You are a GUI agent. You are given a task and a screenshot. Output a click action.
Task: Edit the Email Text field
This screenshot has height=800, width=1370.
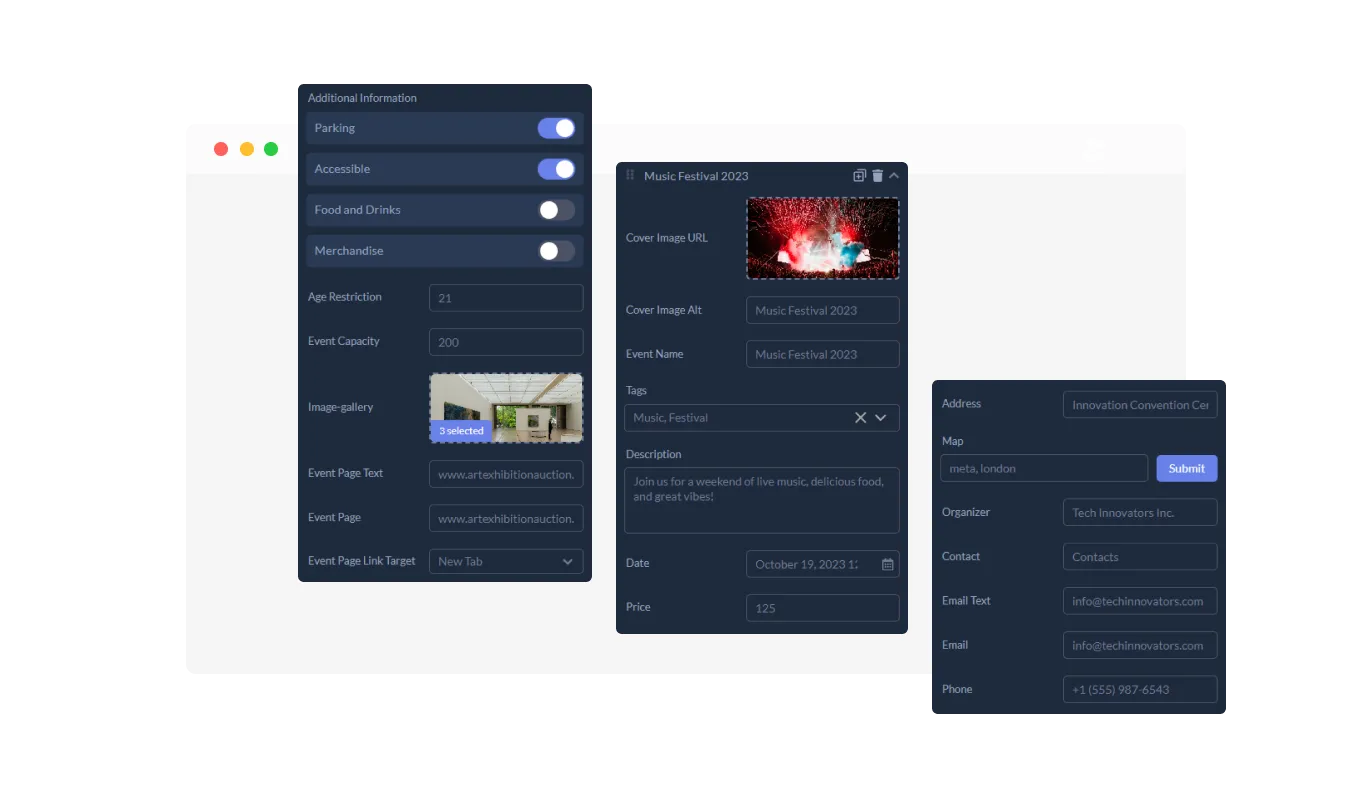tap(1140, 601)
